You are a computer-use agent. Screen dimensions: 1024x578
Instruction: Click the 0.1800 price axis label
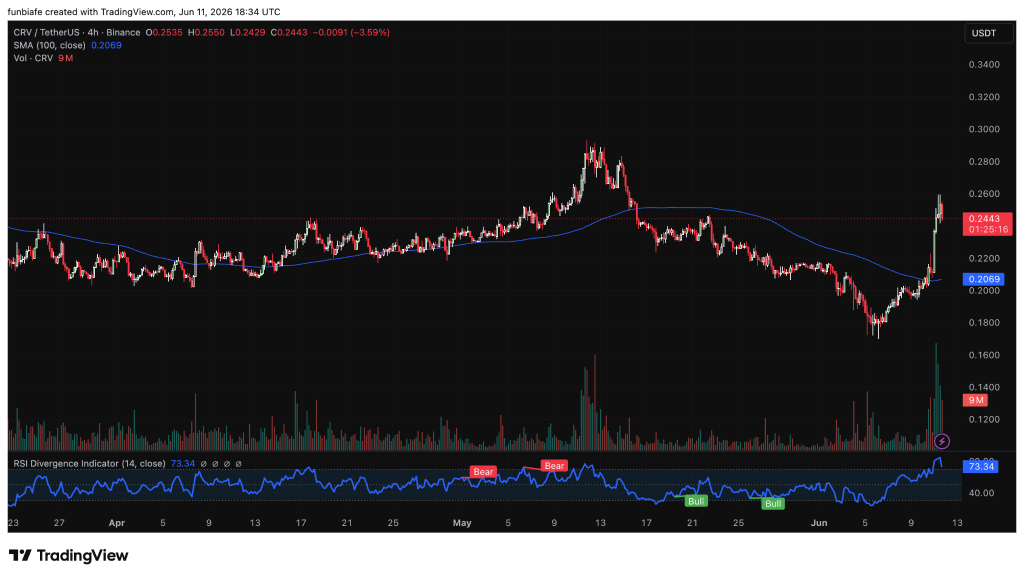point(984,323)
